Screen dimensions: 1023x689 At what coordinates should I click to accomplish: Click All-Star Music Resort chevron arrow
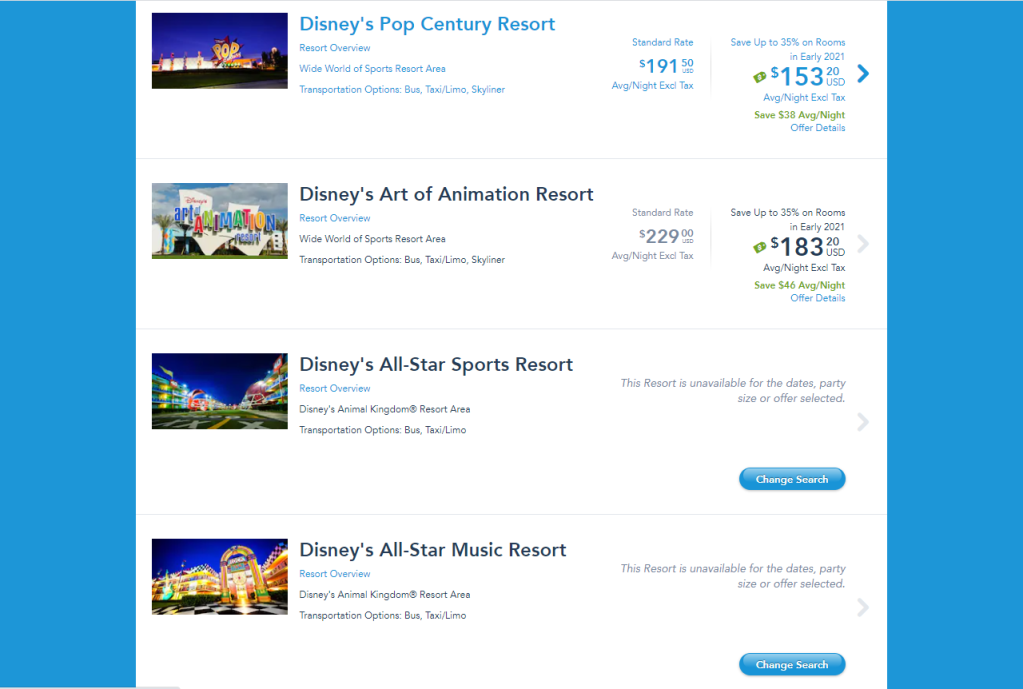[863, 608]
